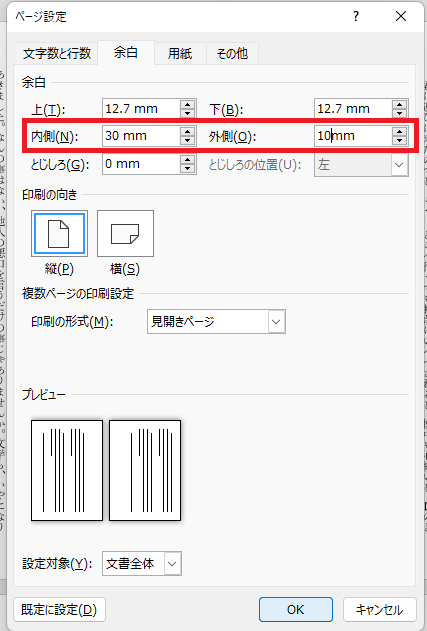Click the help question mark icon
The height and width of the screenshot is (631, 427).
356,16
